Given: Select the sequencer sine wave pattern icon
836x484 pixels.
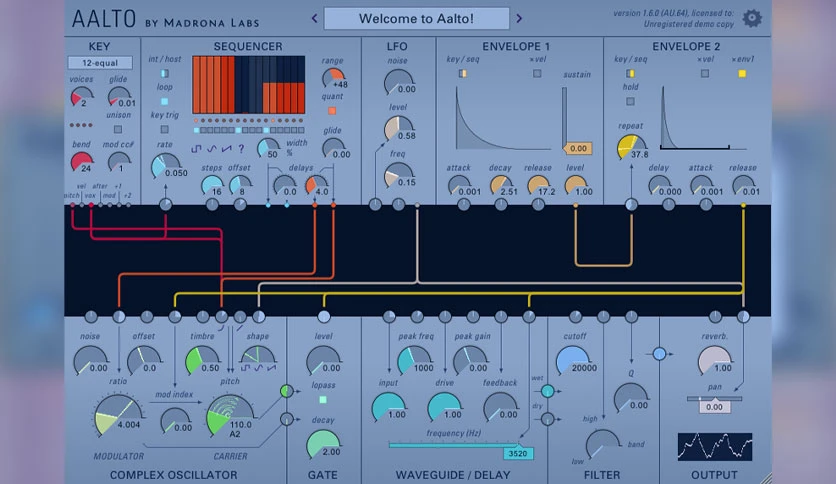Looking at the screenshot, I should [211, 149].
